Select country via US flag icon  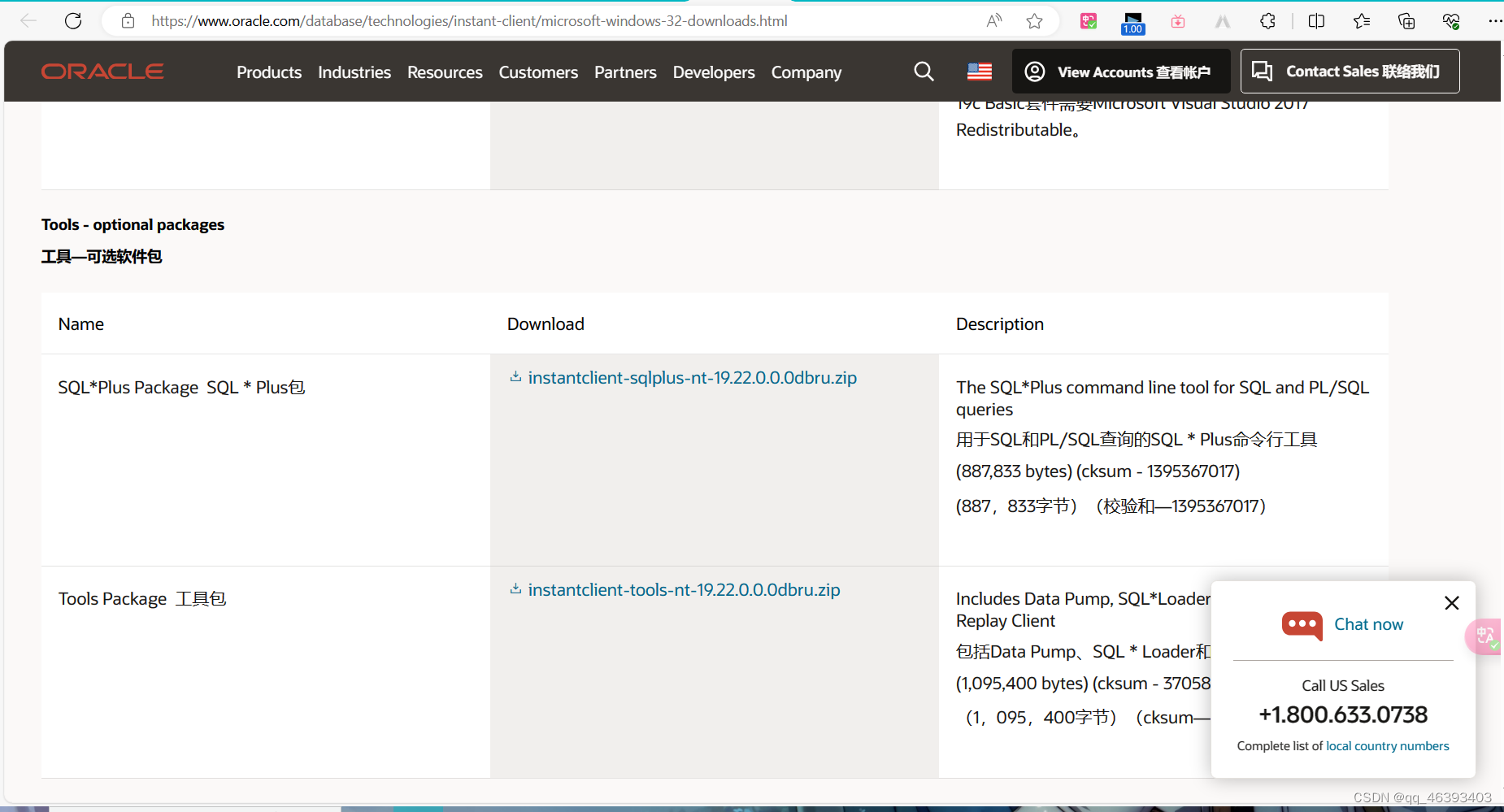980,72
